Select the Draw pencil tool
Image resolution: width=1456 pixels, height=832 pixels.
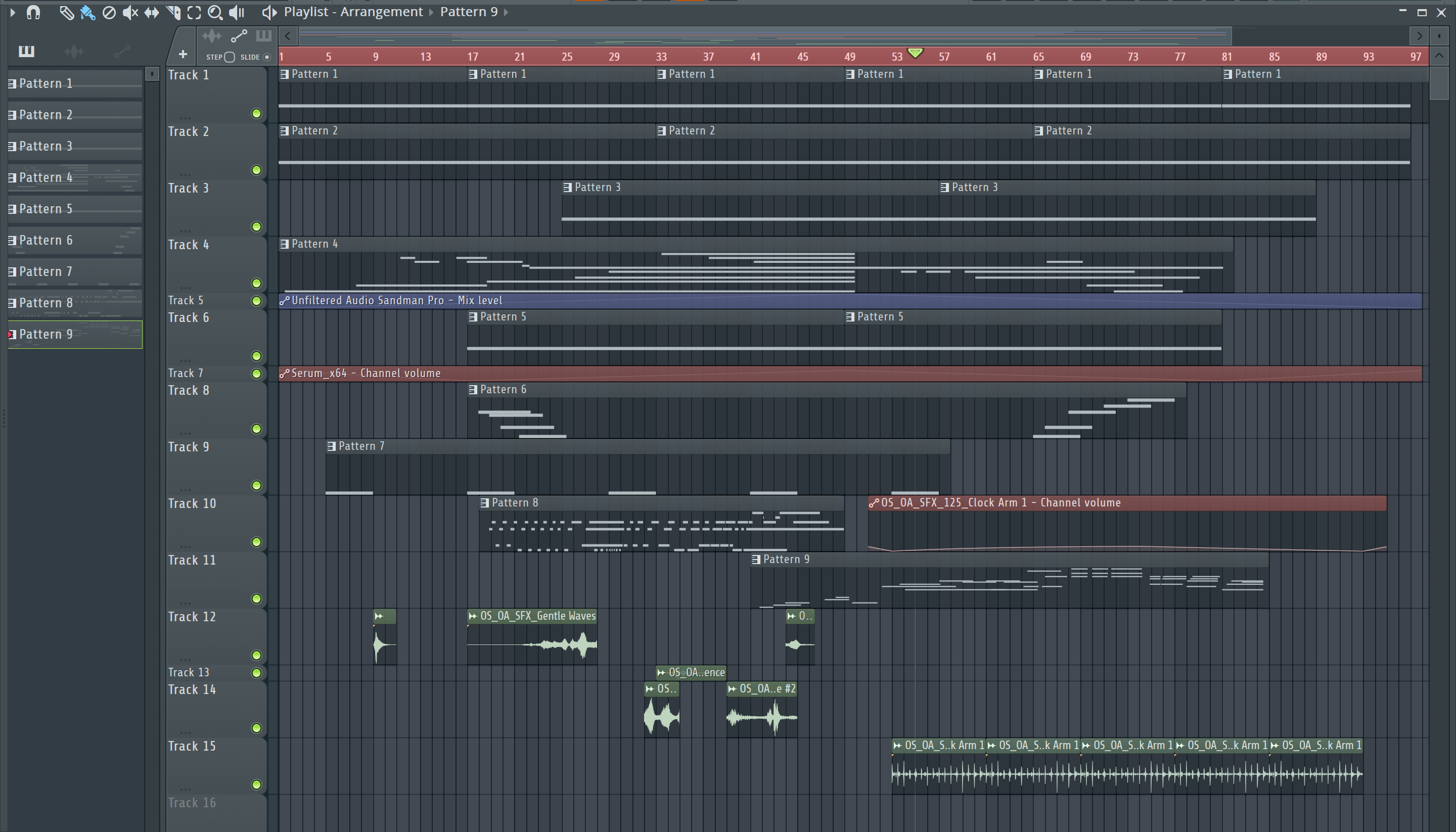pos(66,13)
